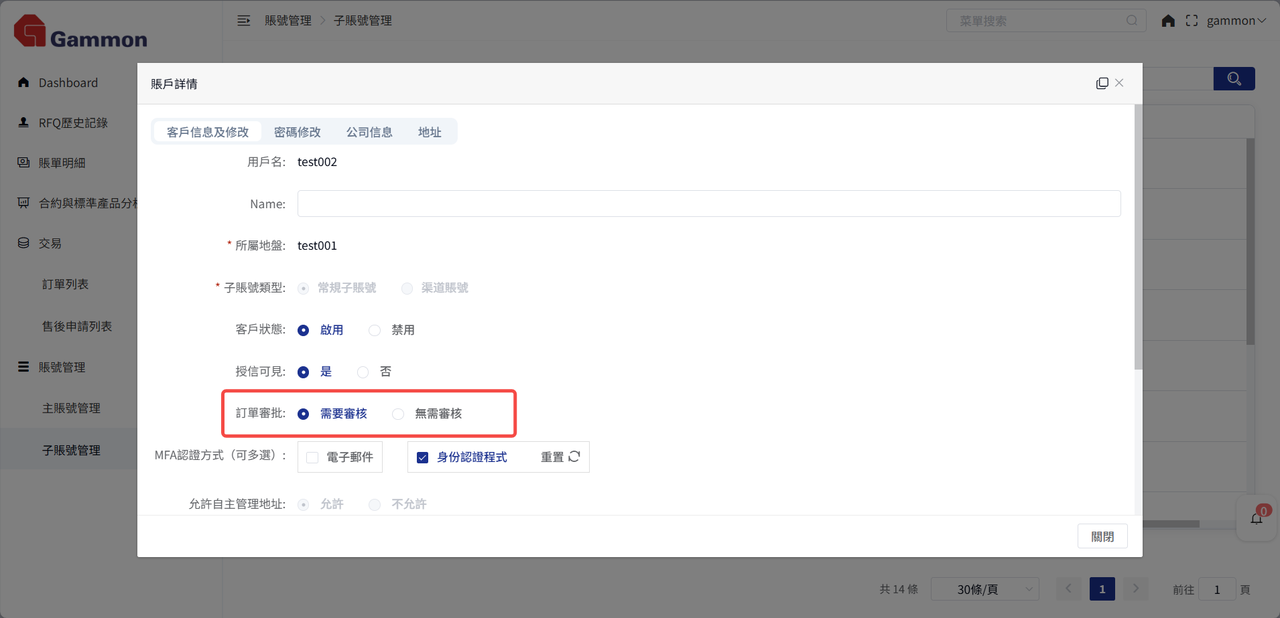Select 無需審核 order approval option
1280x618 pixels.
click(399, 414)
